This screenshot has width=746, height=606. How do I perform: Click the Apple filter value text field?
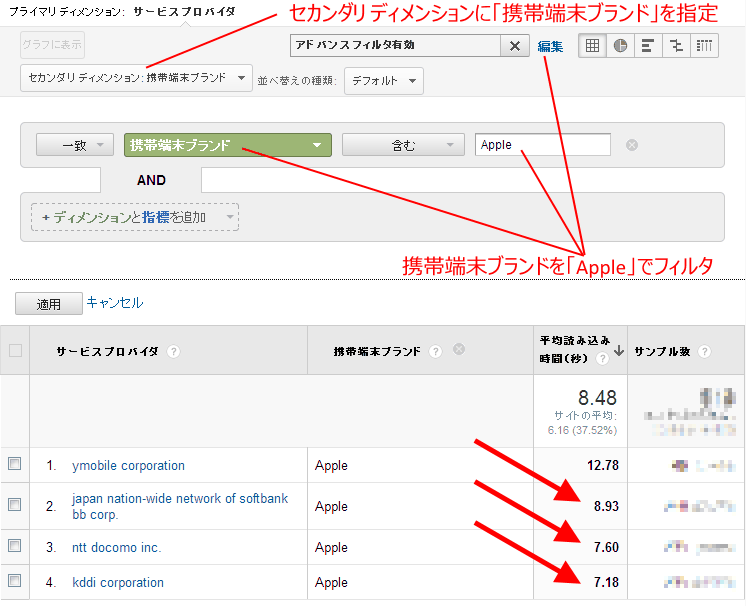coord(542,145)
